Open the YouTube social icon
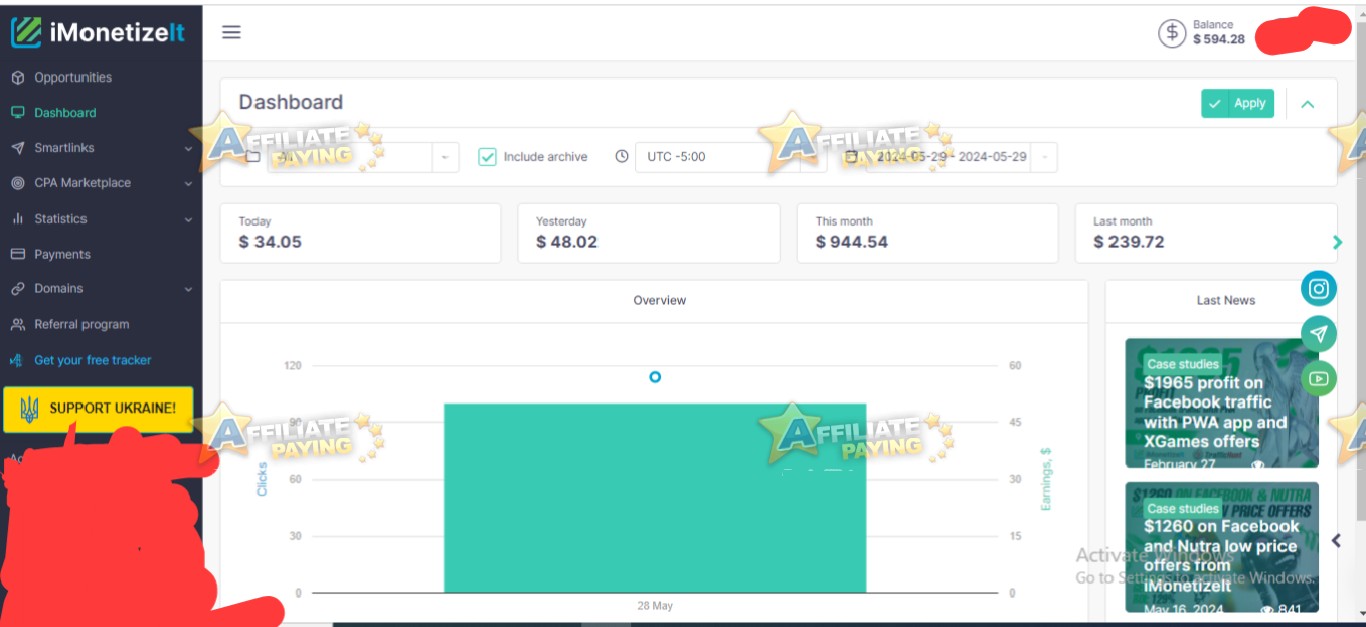 (1319, 379)
